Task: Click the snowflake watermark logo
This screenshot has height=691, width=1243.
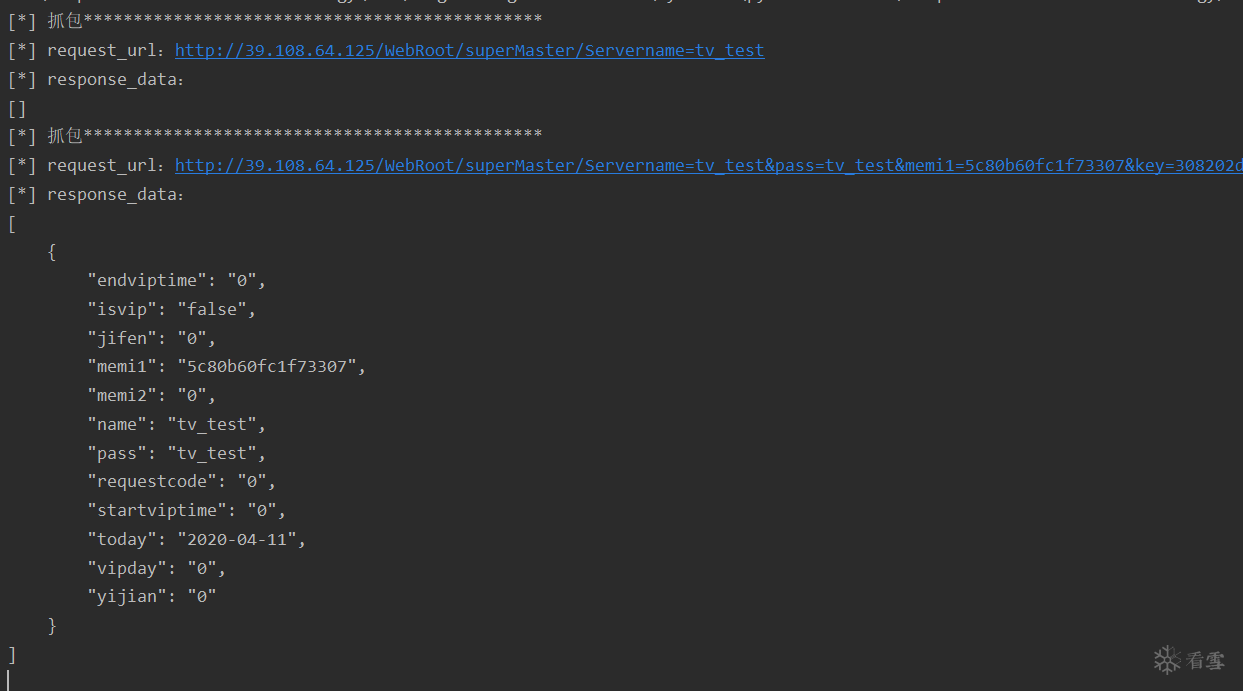Action: (1167, 659)
